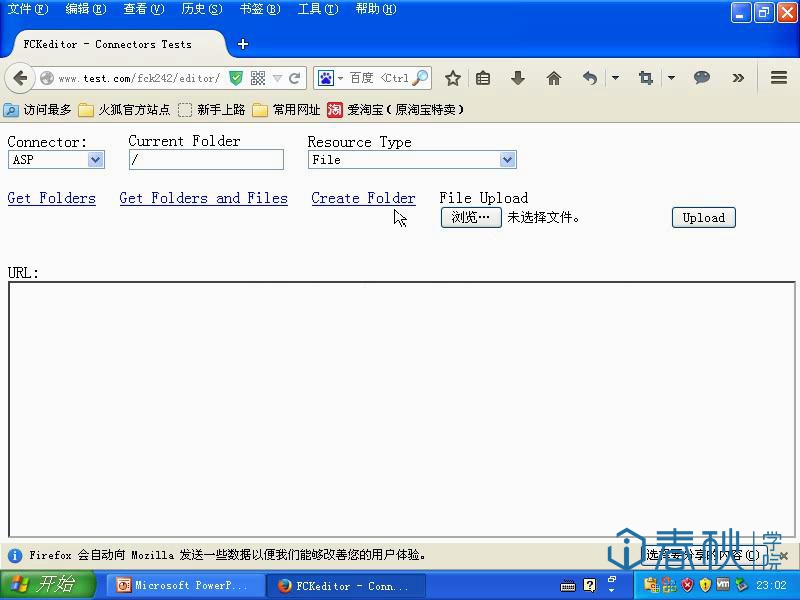Open the 书签 menu
800x600 pixels.
click(260, 9)
